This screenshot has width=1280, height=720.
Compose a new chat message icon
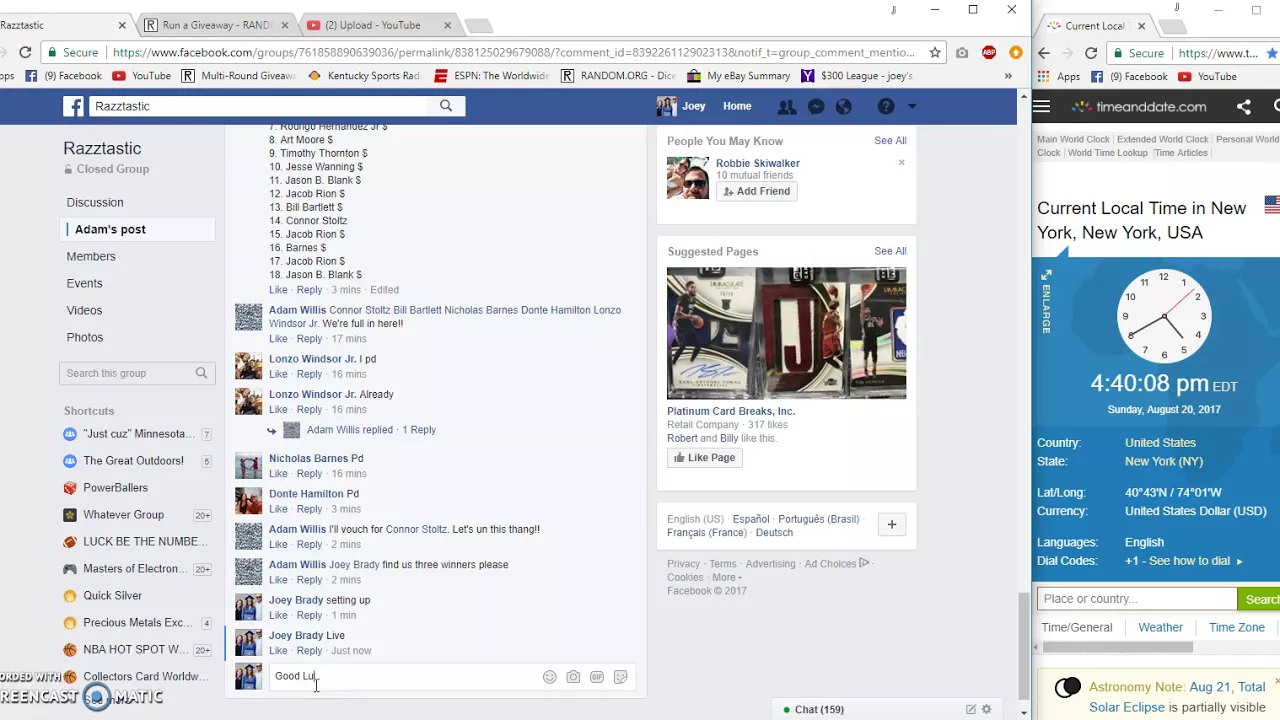coord(970,709)
